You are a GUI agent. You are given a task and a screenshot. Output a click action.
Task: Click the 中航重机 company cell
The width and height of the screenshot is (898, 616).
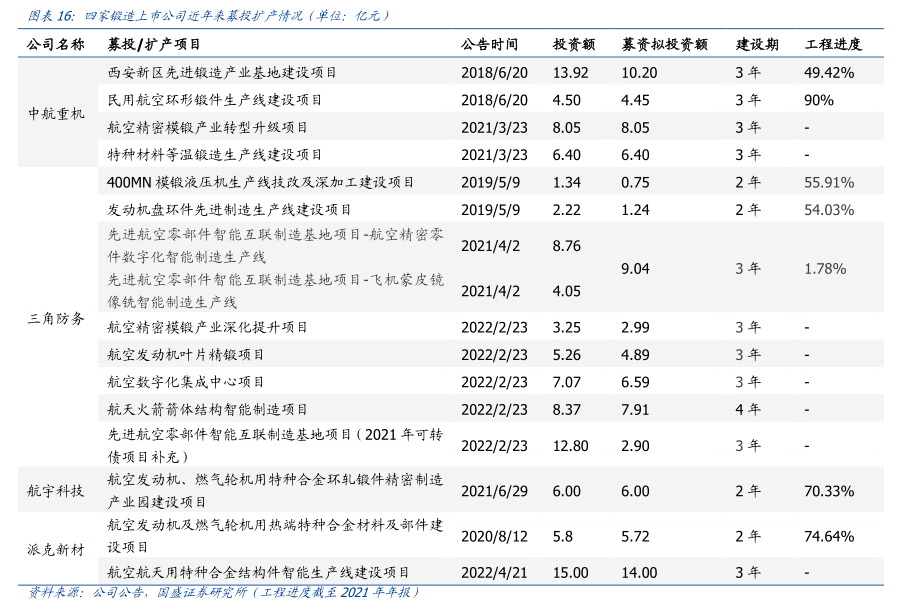point(56,114)
